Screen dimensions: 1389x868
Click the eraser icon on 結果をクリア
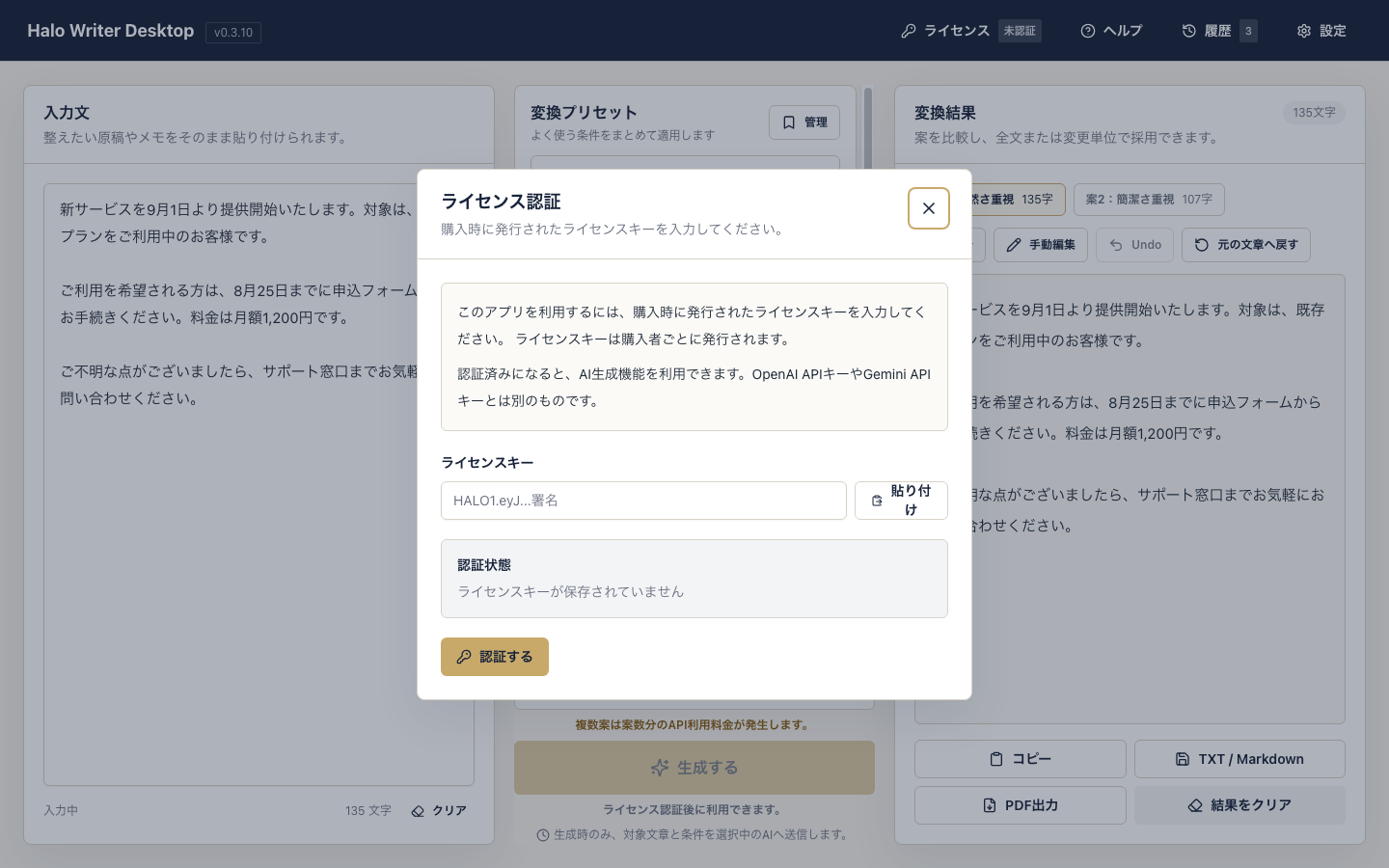[1195, 805]
